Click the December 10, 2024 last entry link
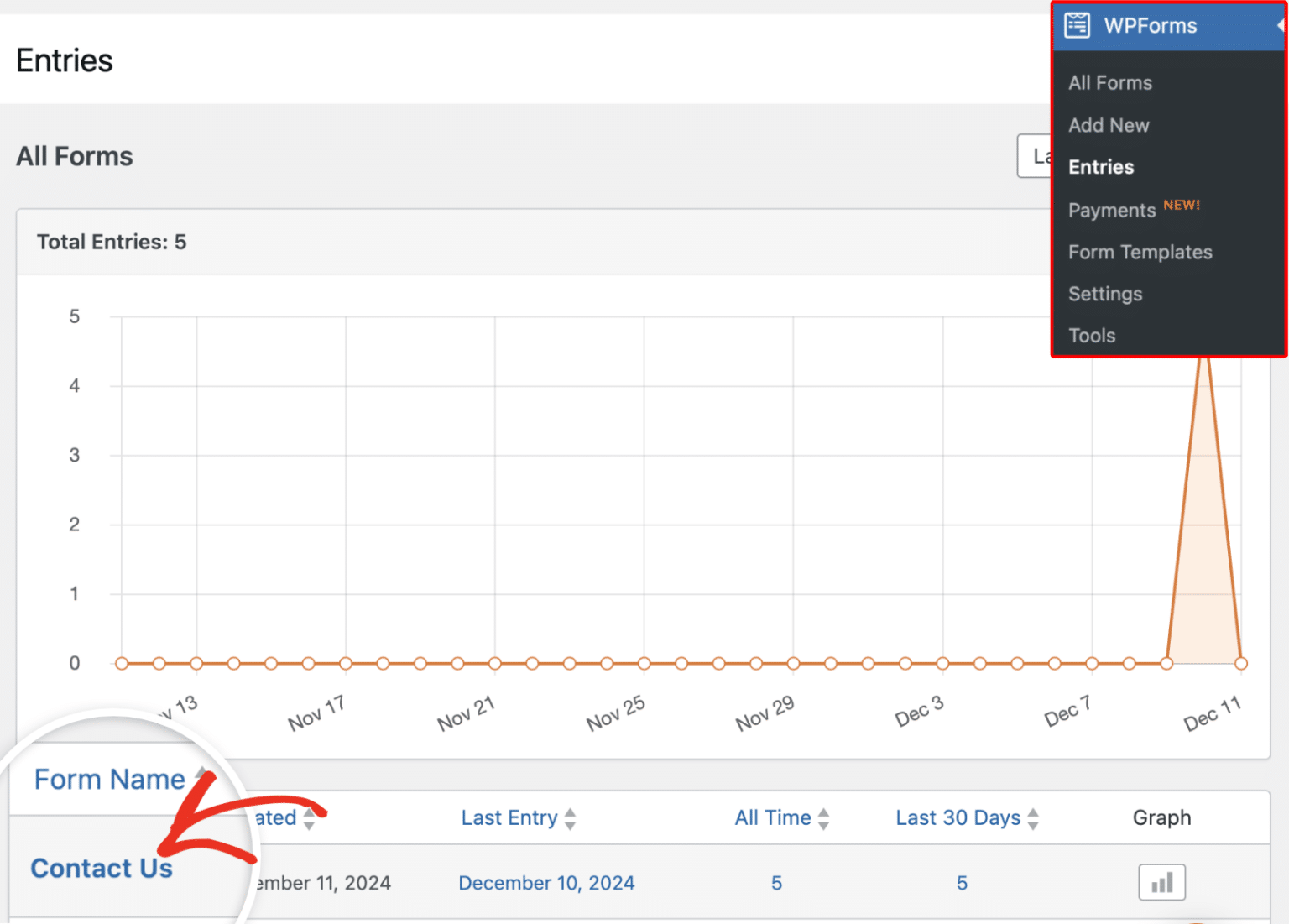 [x=546, y=883]
